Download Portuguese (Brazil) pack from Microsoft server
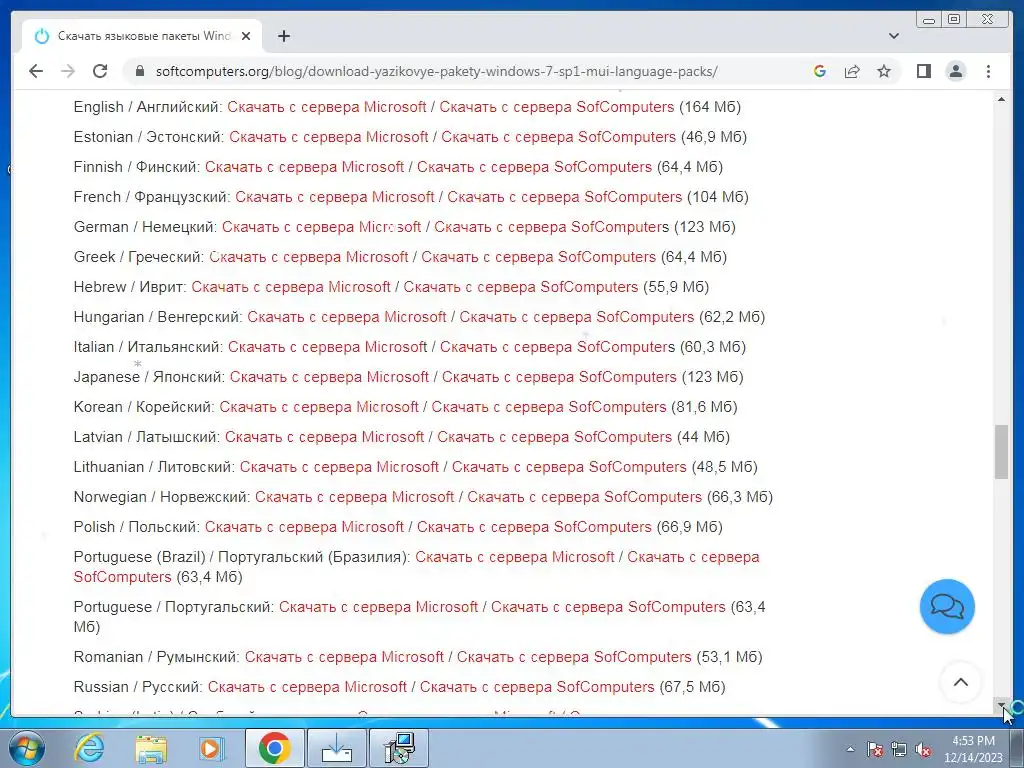Viewport: 1024px width, 768px height. (515, 558)
